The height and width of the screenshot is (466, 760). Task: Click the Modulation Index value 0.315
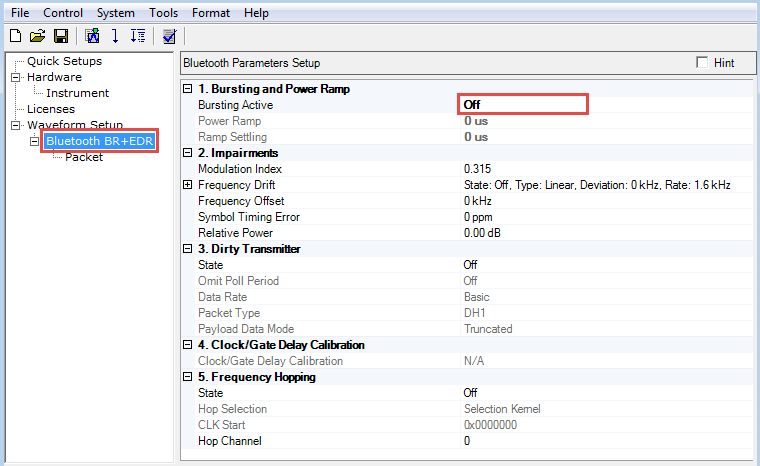click(x=477, y=169)
